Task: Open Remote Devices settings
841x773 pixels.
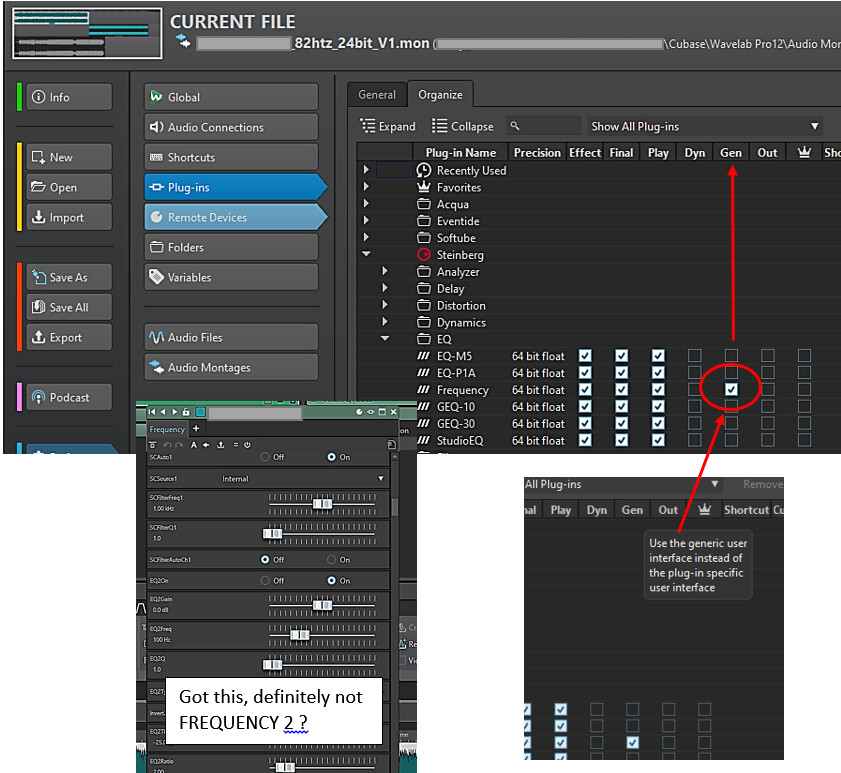Action: (235, 217)
